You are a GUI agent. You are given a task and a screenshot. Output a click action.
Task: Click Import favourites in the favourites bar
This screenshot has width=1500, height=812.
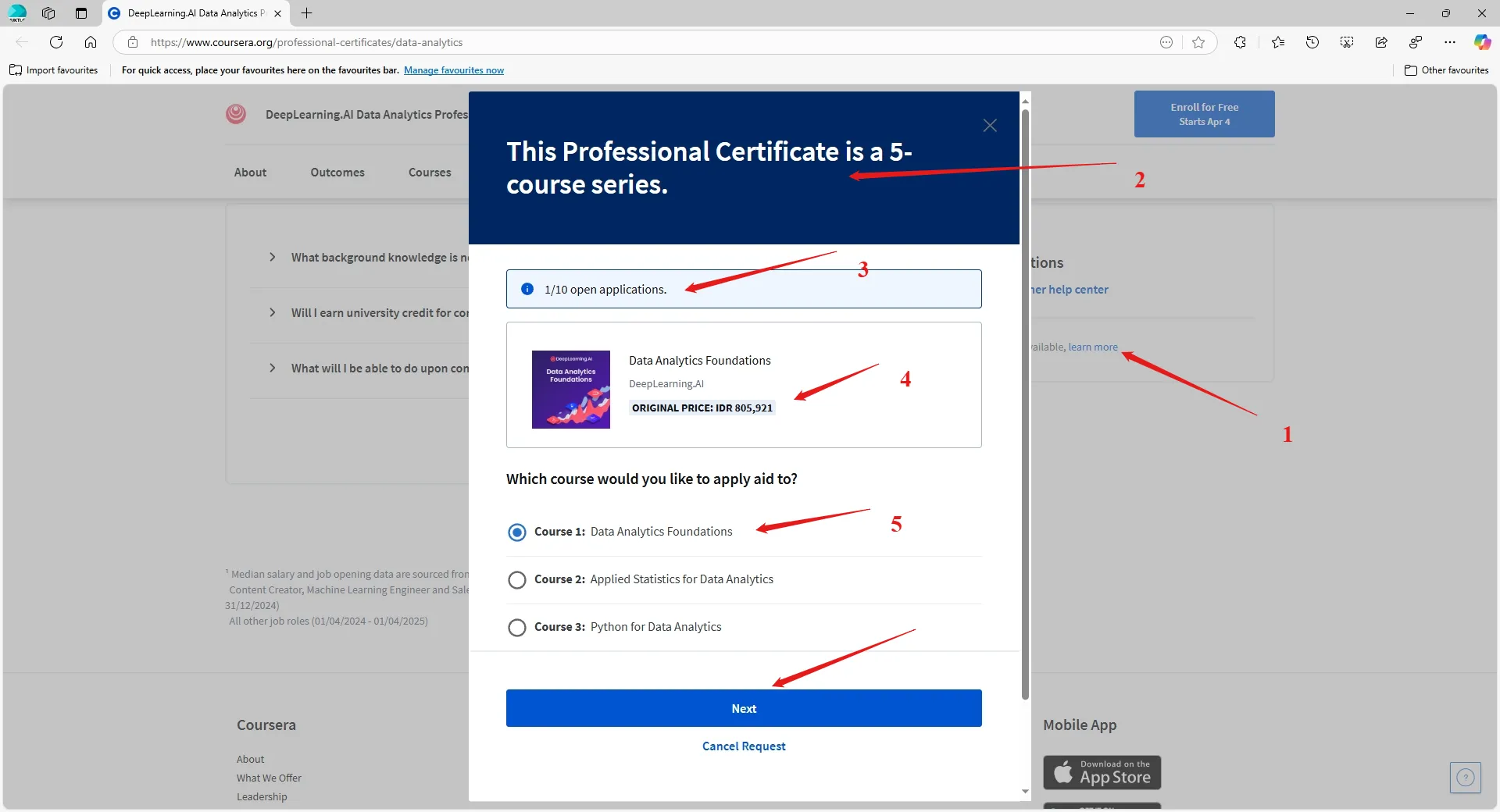pyautogui.click(x=53, y=70)
